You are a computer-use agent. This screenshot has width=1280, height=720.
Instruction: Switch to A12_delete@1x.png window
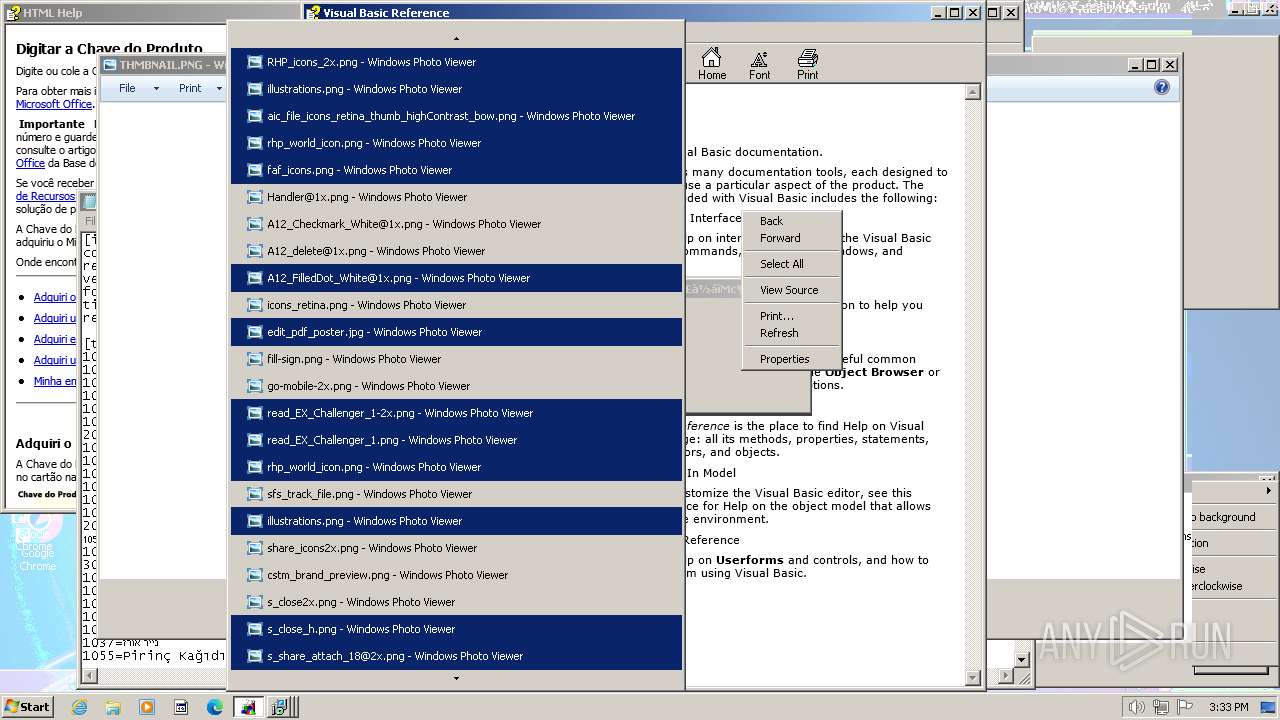tap(456, 251)
